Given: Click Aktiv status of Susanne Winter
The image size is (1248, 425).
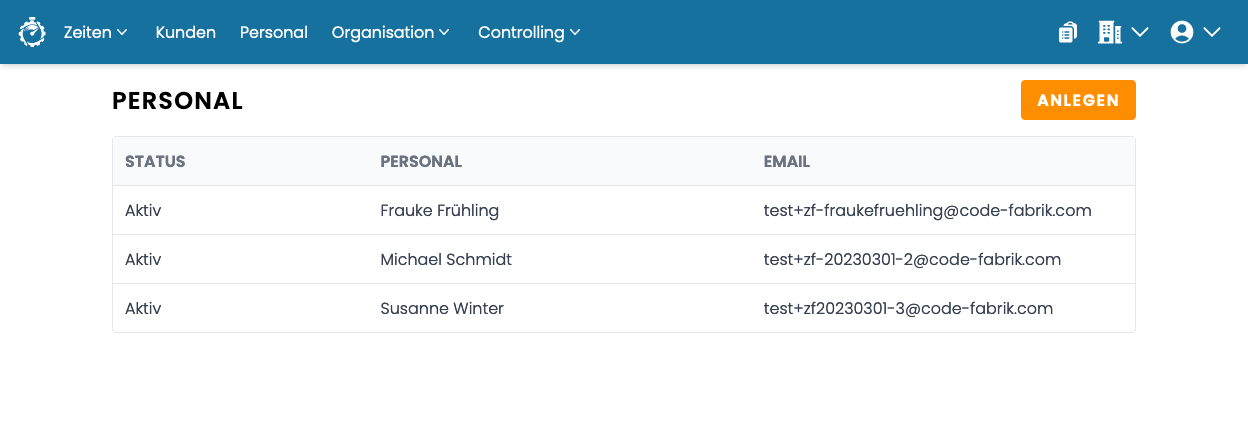Looking at the screenshot, I should [x=143, y=308].
